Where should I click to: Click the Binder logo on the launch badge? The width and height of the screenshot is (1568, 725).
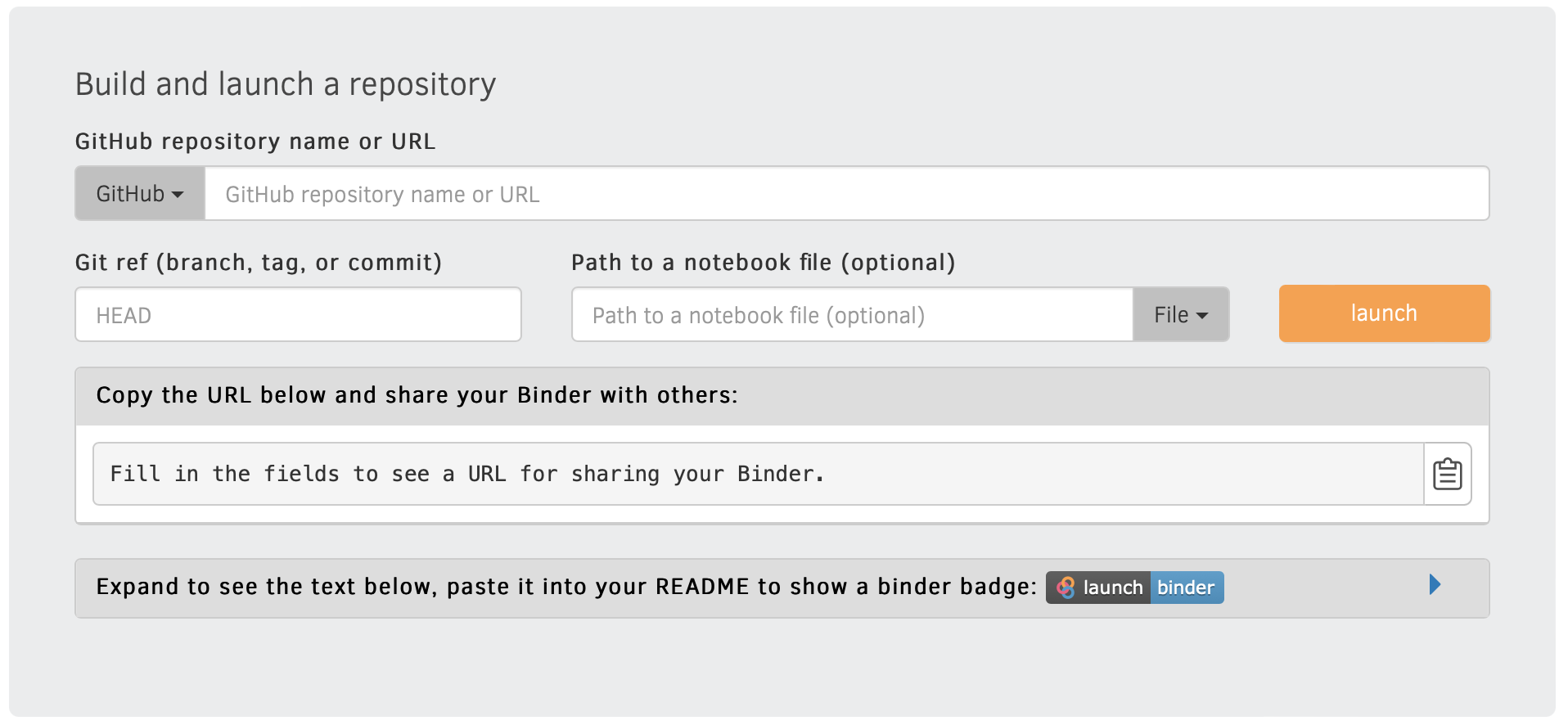pos(1066,587)
